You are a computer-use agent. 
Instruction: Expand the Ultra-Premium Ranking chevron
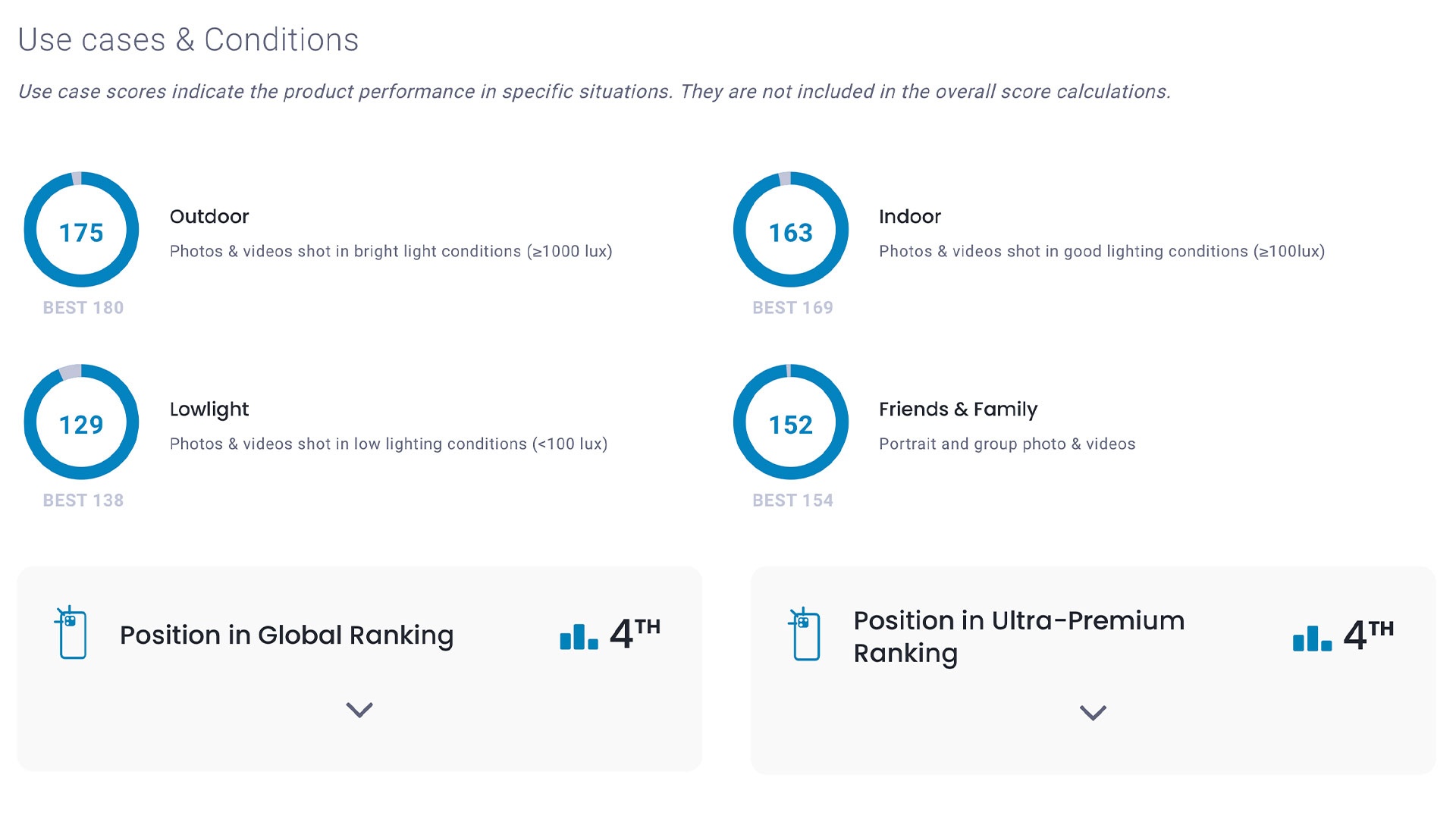(x=1093, y=713)
